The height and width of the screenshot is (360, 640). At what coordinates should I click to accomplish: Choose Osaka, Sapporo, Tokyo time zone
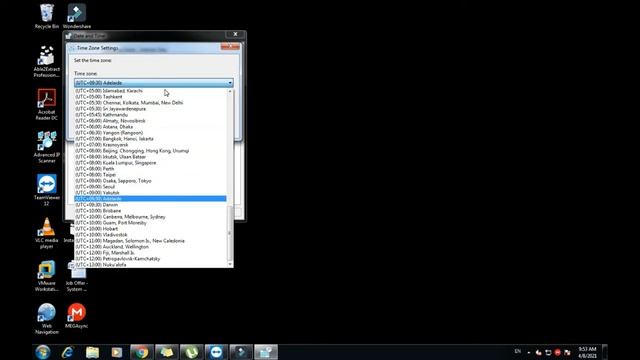(x=150, y=180)
